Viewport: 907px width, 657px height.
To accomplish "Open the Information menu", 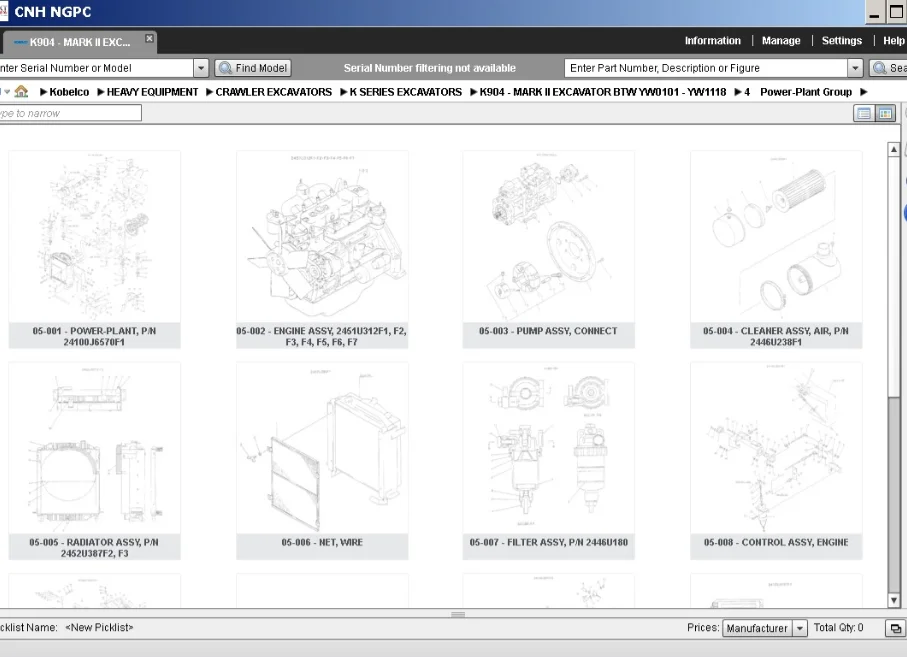I will click(712, 41).
